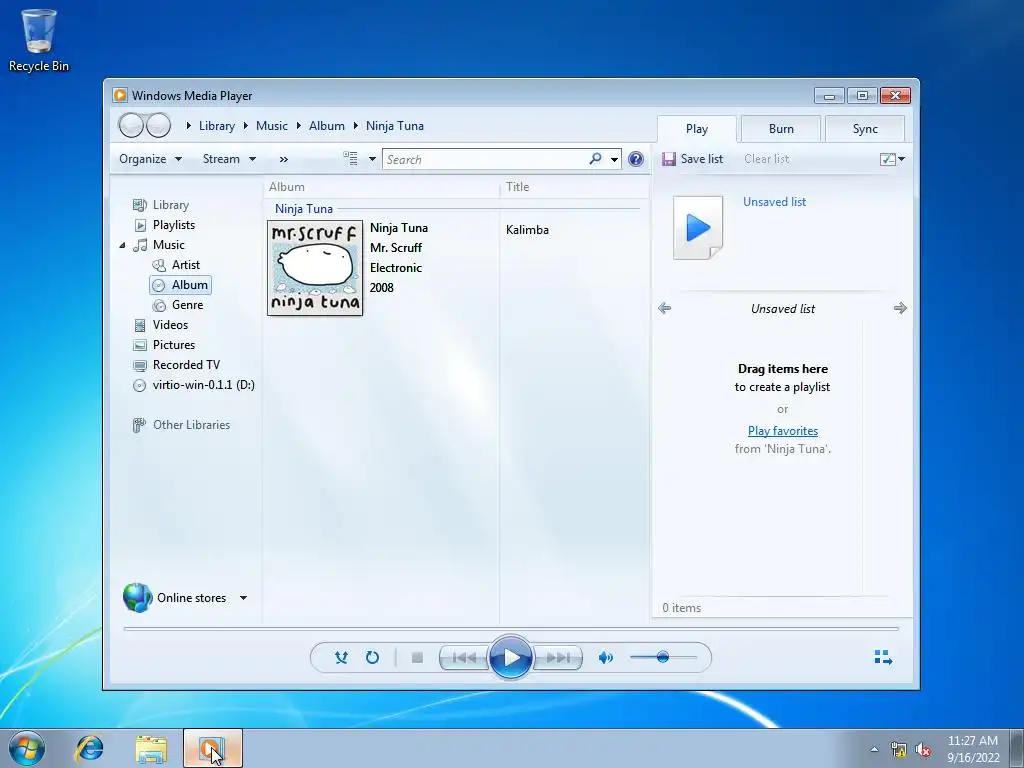This screenshot has height=768, width=1024.
Task: Select the Play tab
Action: [697, 129]
